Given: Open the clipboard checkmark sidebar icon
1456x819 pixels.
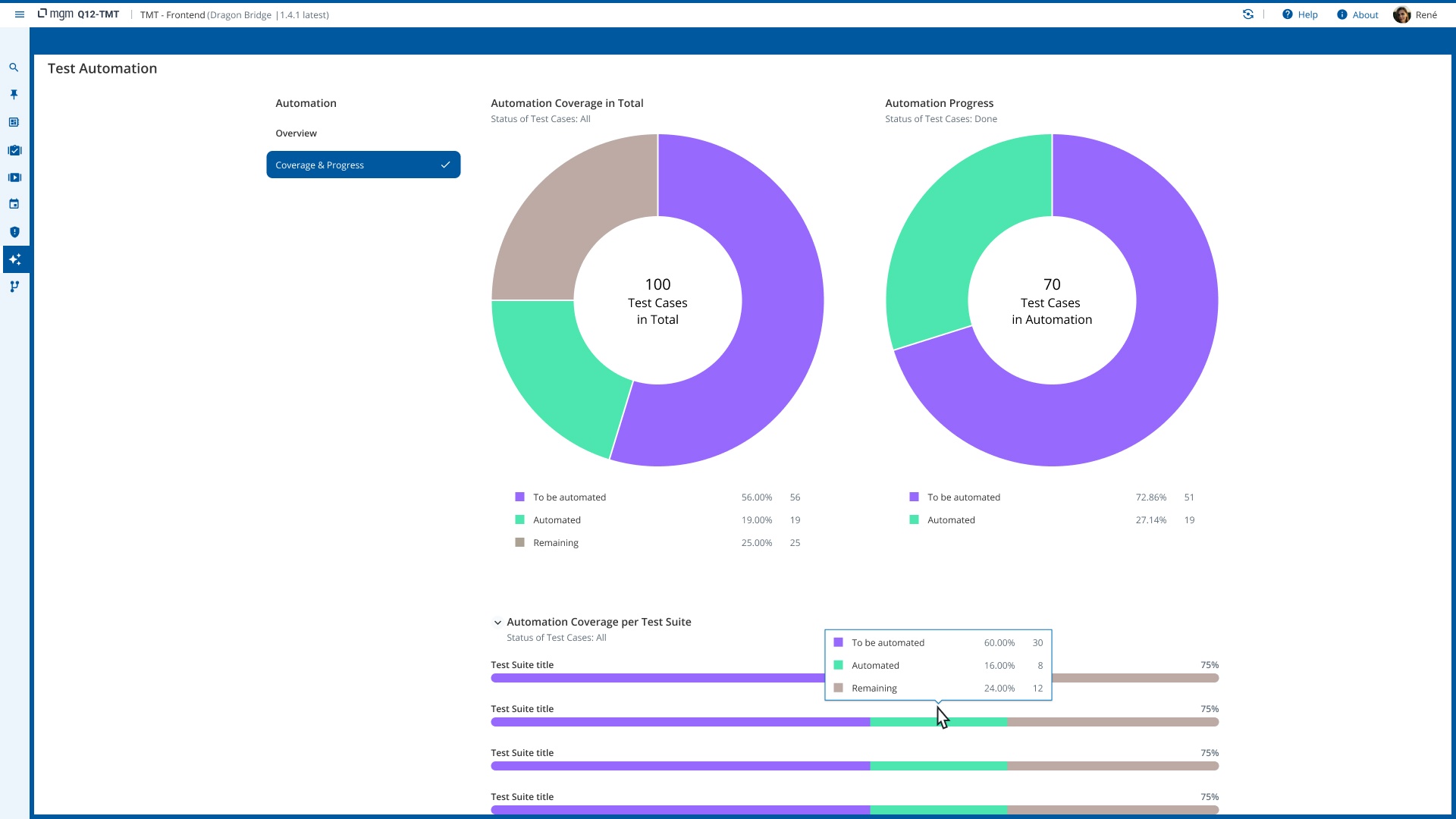Looking at the screenshot, I should 14,150.
